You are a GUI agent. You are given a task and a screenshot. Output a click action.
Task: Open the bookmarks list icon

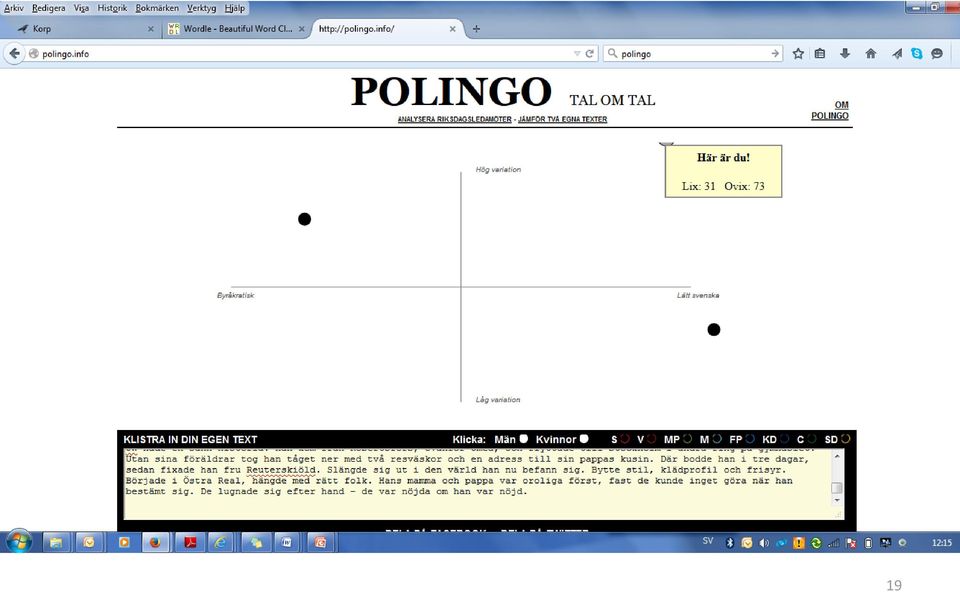point(820,53)
